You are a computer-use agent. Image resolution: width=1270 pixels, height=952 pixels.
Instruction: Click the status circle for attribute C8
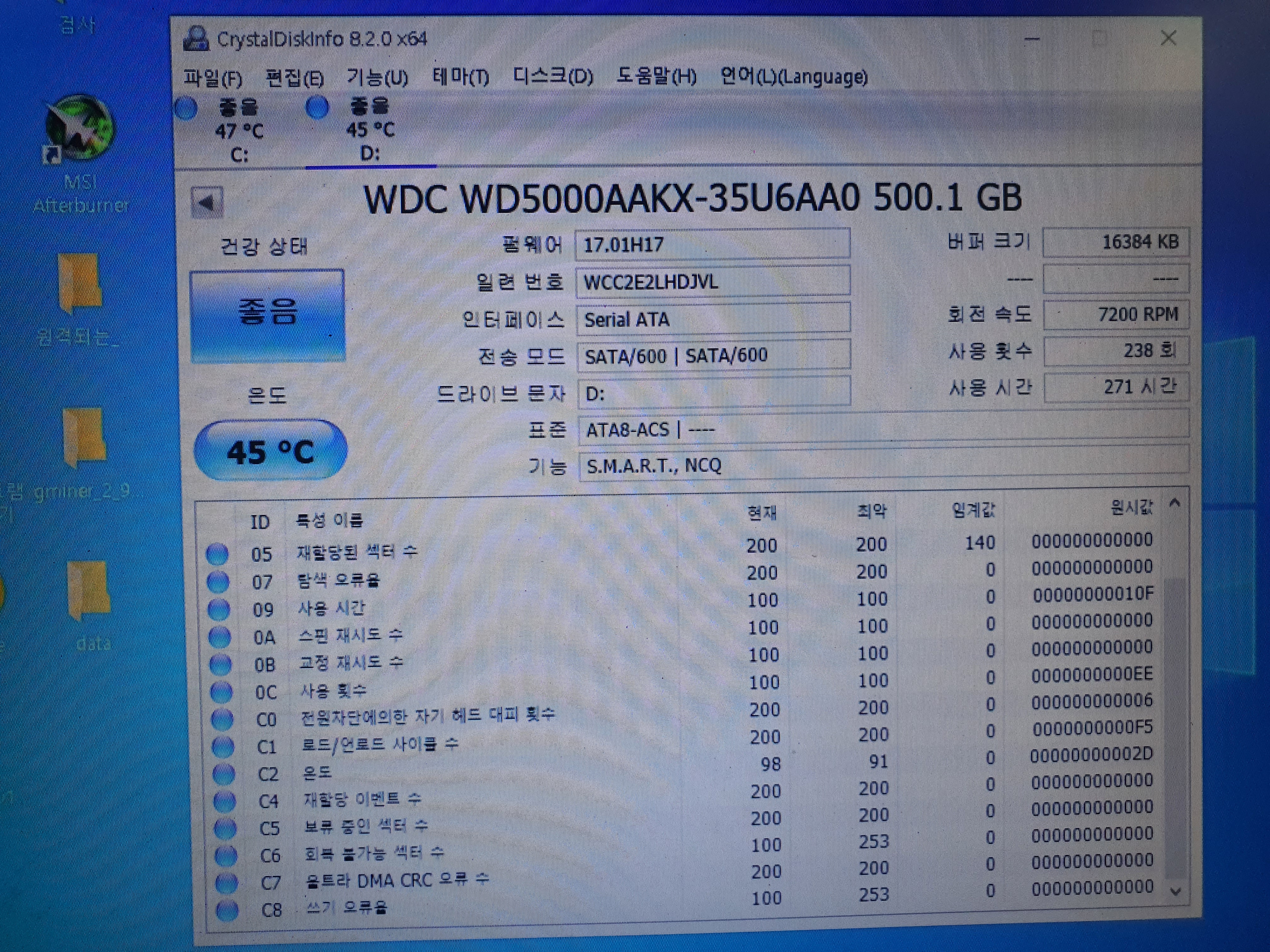(227, 911)
